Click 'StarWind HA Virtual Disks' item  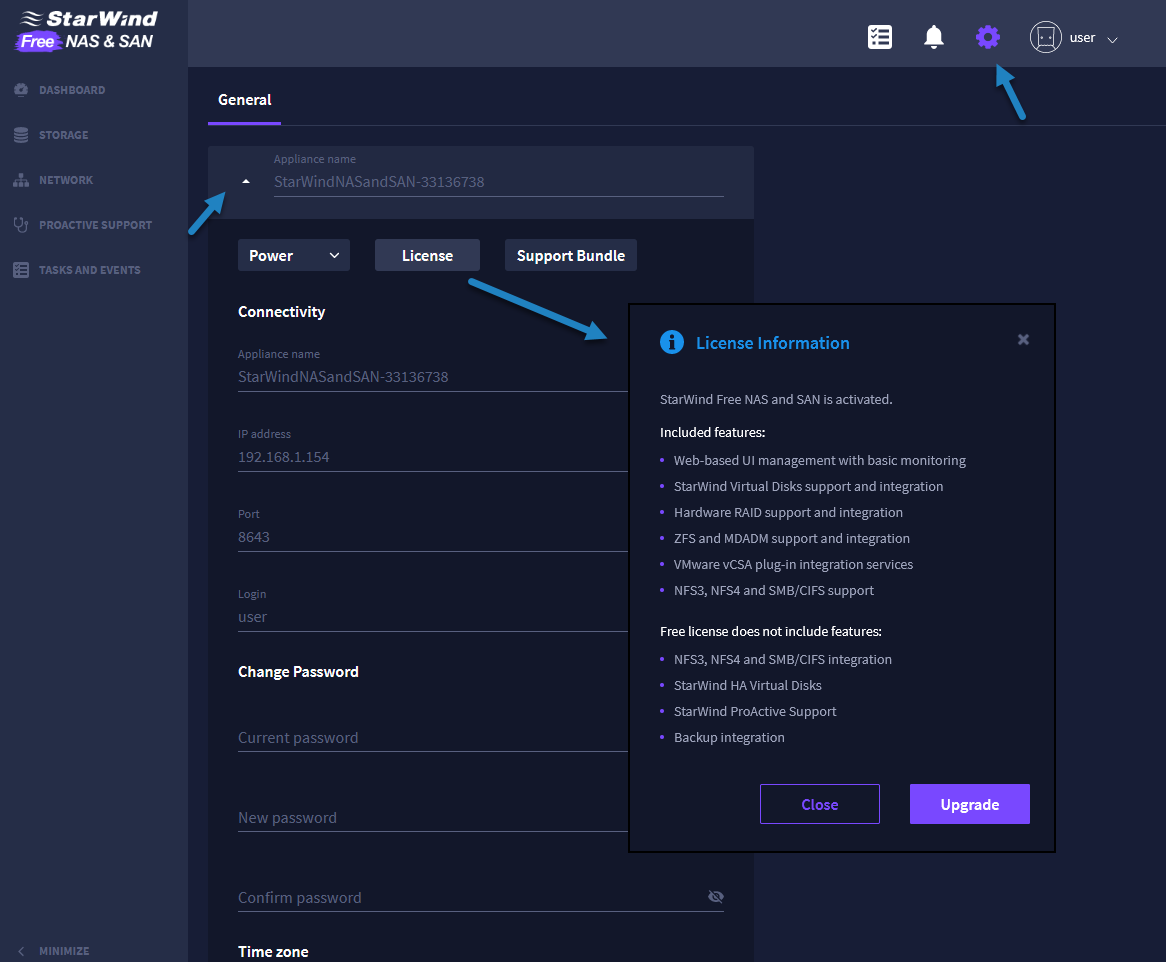747,685
